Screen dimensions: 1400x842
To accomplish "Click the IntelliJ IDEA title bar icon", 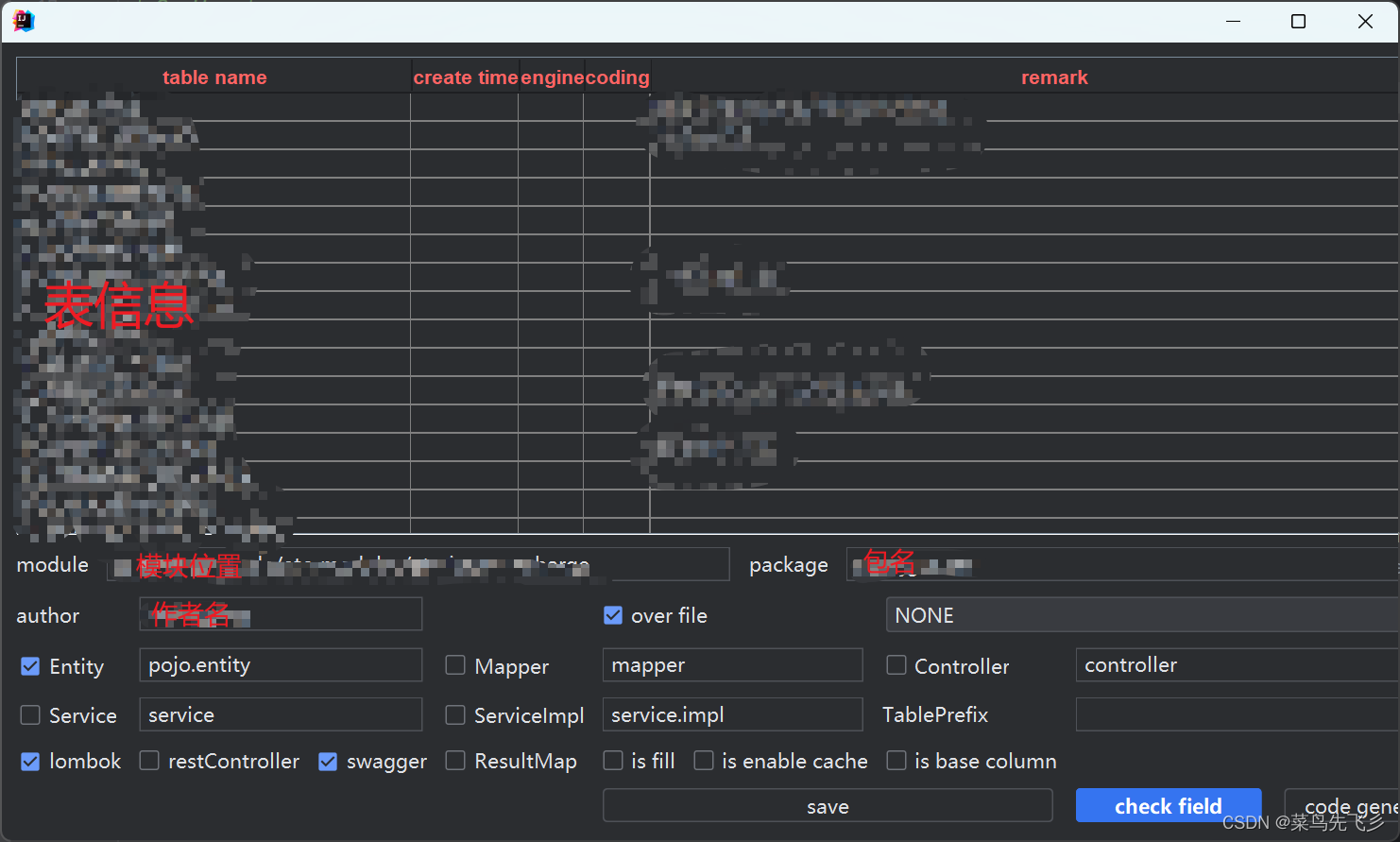I will tap(23, 20).
